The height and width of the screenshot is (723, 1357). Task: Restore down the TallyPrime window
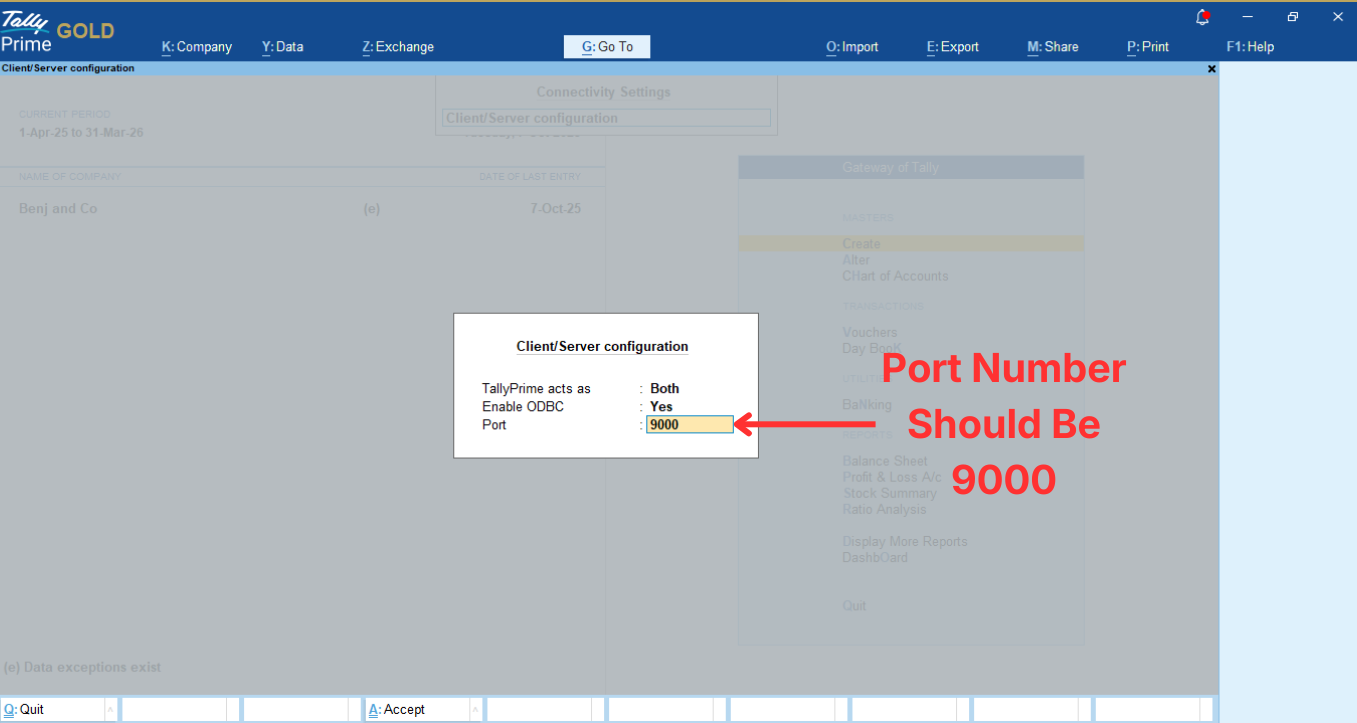point(1293,17)
